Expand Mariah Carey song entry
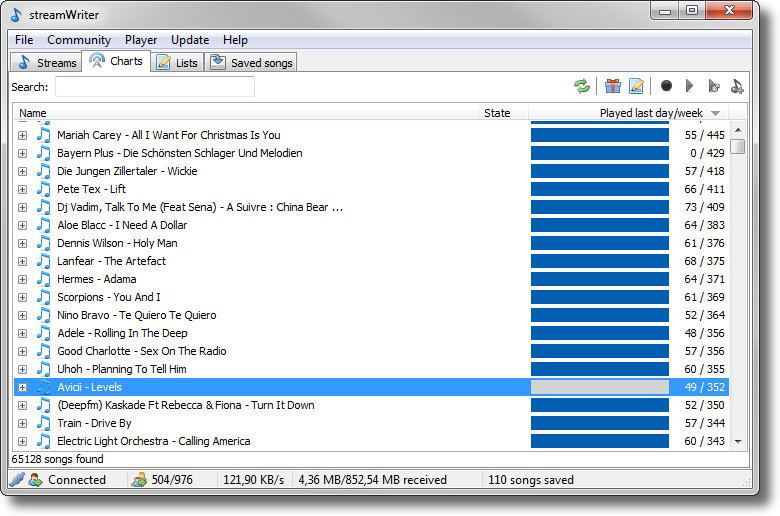 22,135
